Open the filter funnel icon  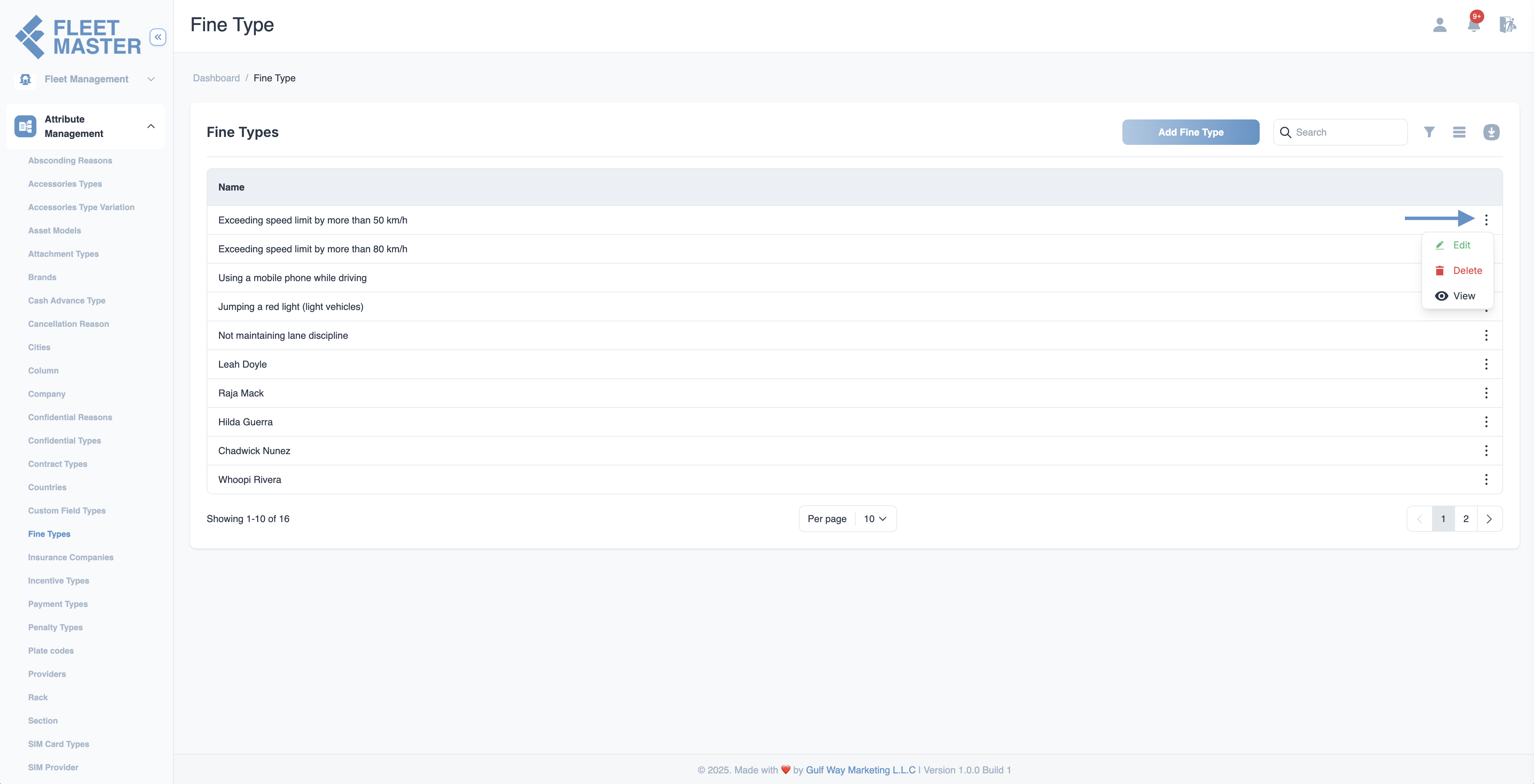coord(1429,132)
